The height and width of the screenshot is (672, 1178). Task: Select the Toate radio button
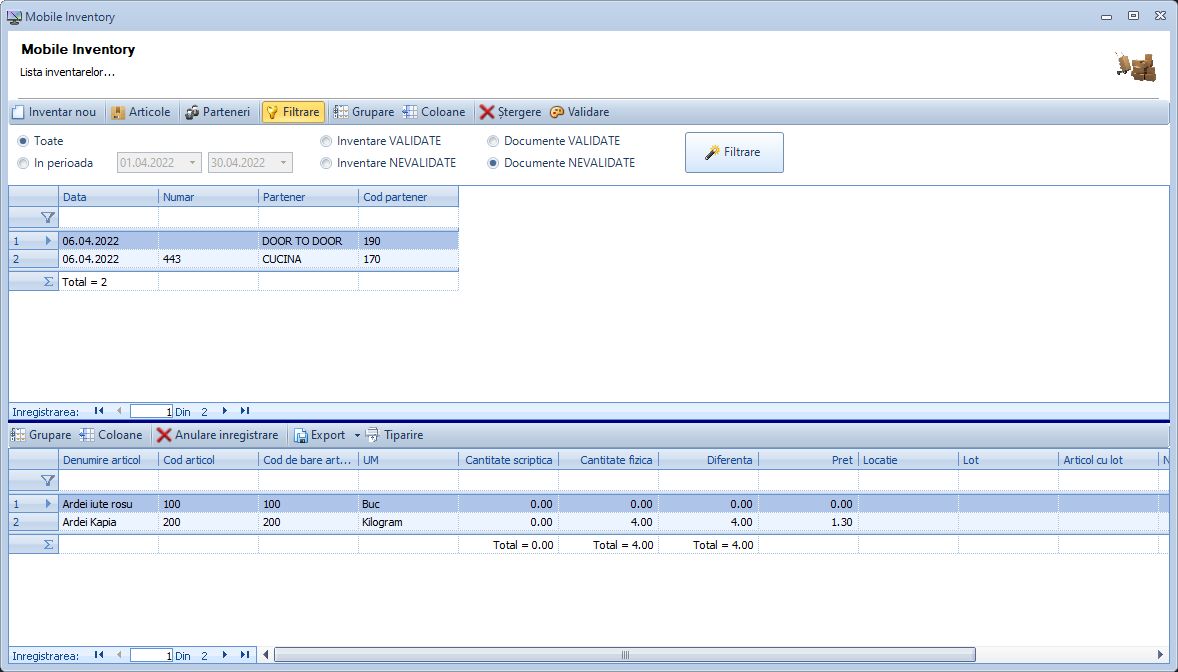(22, 140)
